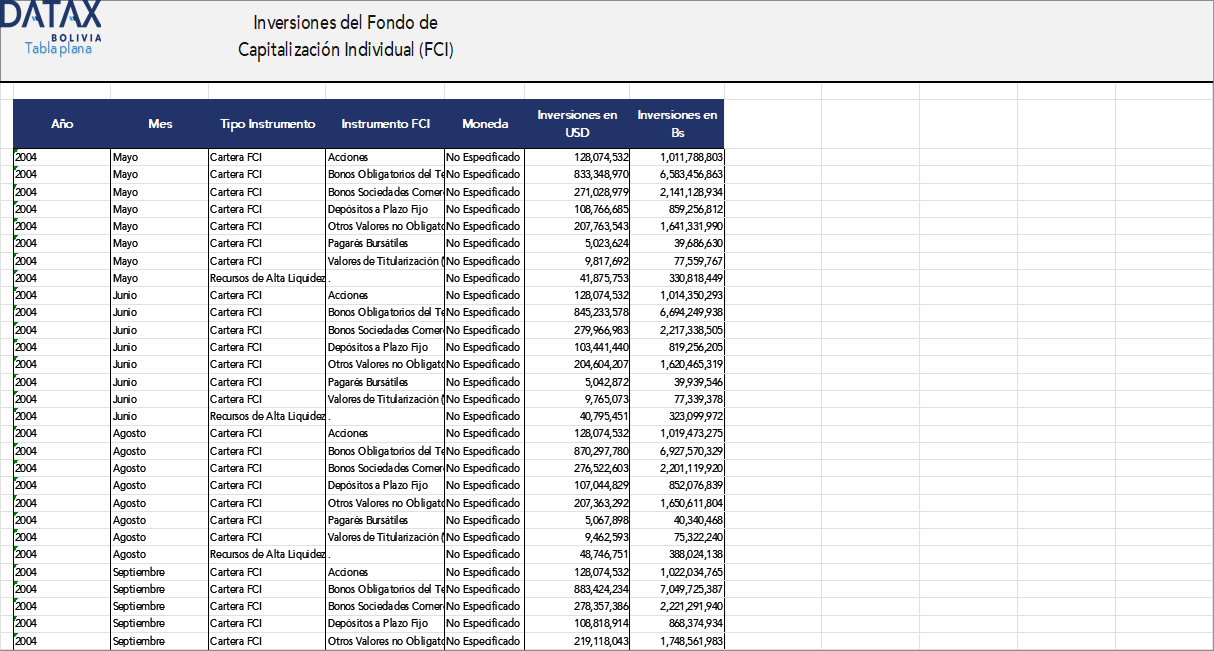Select cell with value 6,583,456,863

click(x=678, y=174)
